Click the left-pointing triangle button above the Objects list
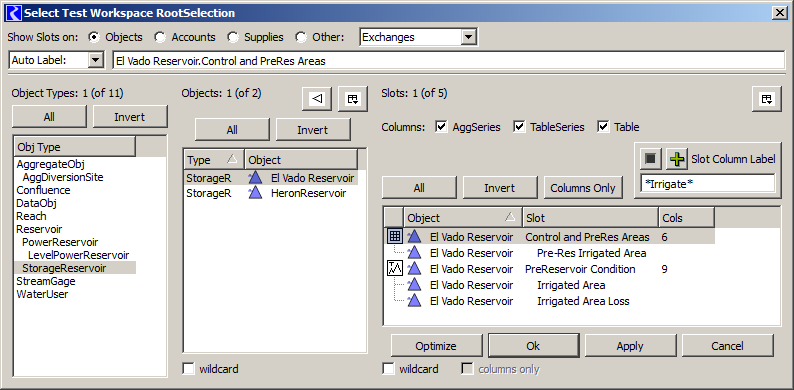This screenshot has height=390, width=794. point(317,99)
